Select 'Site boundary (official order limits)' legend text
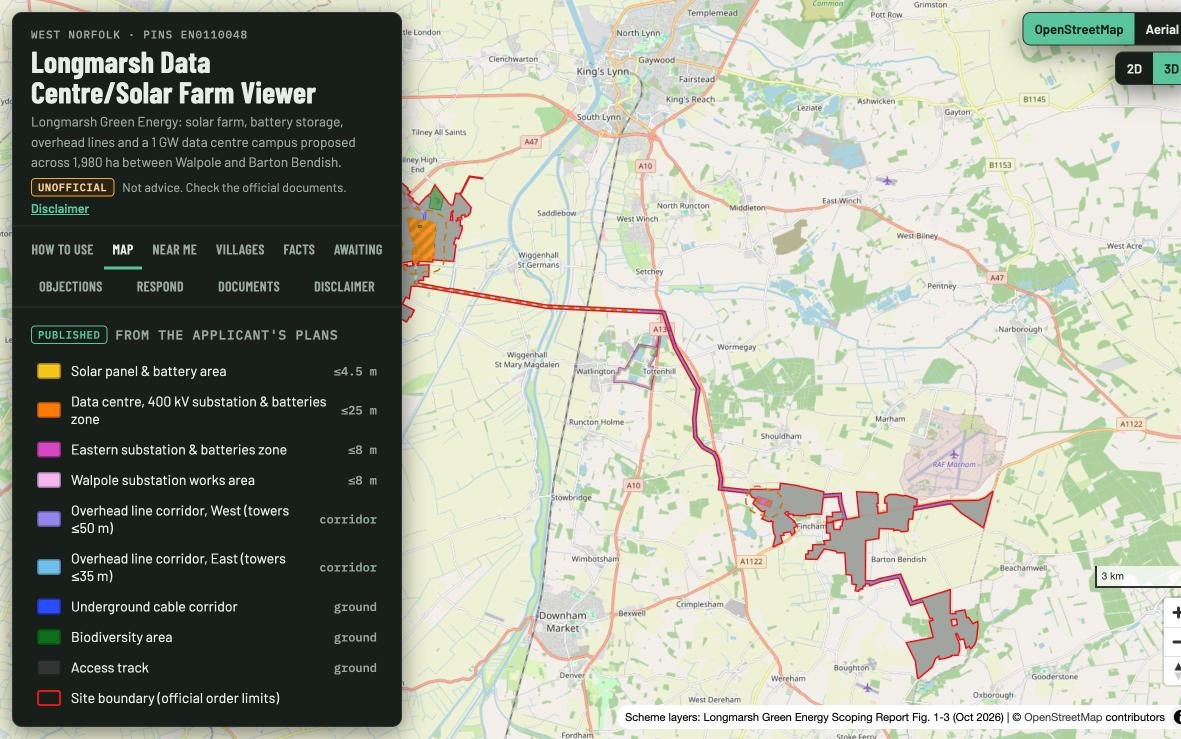The image size is (1181, 739). coord(175,698)
